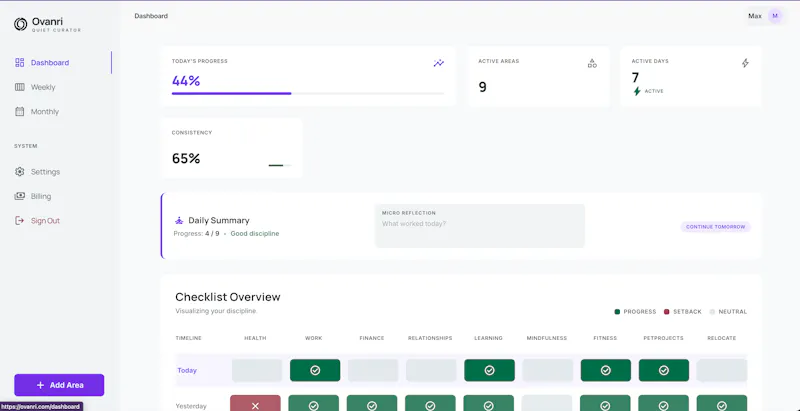Click the Active Days lightning icon

point(745,63)
